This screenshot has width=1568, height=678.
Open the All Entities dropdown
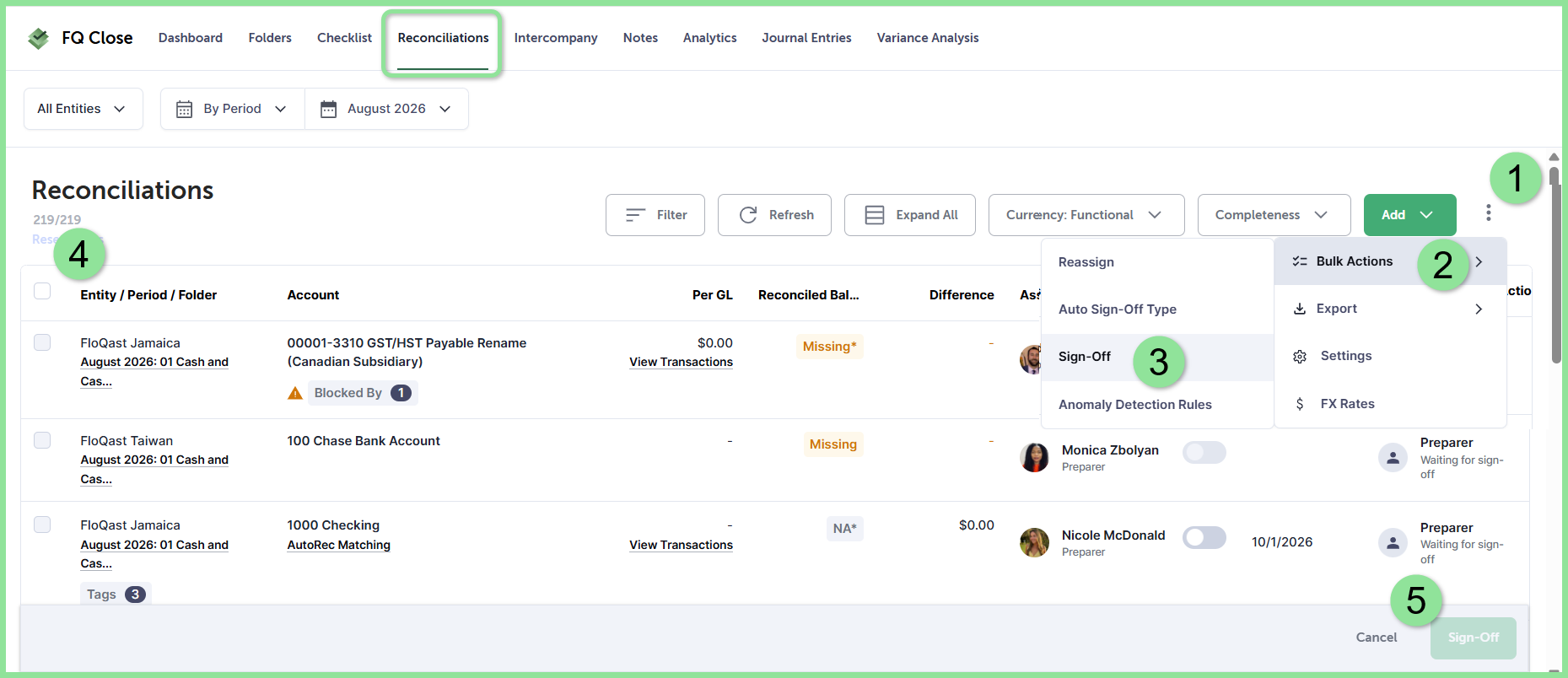[x=83, y=109]
